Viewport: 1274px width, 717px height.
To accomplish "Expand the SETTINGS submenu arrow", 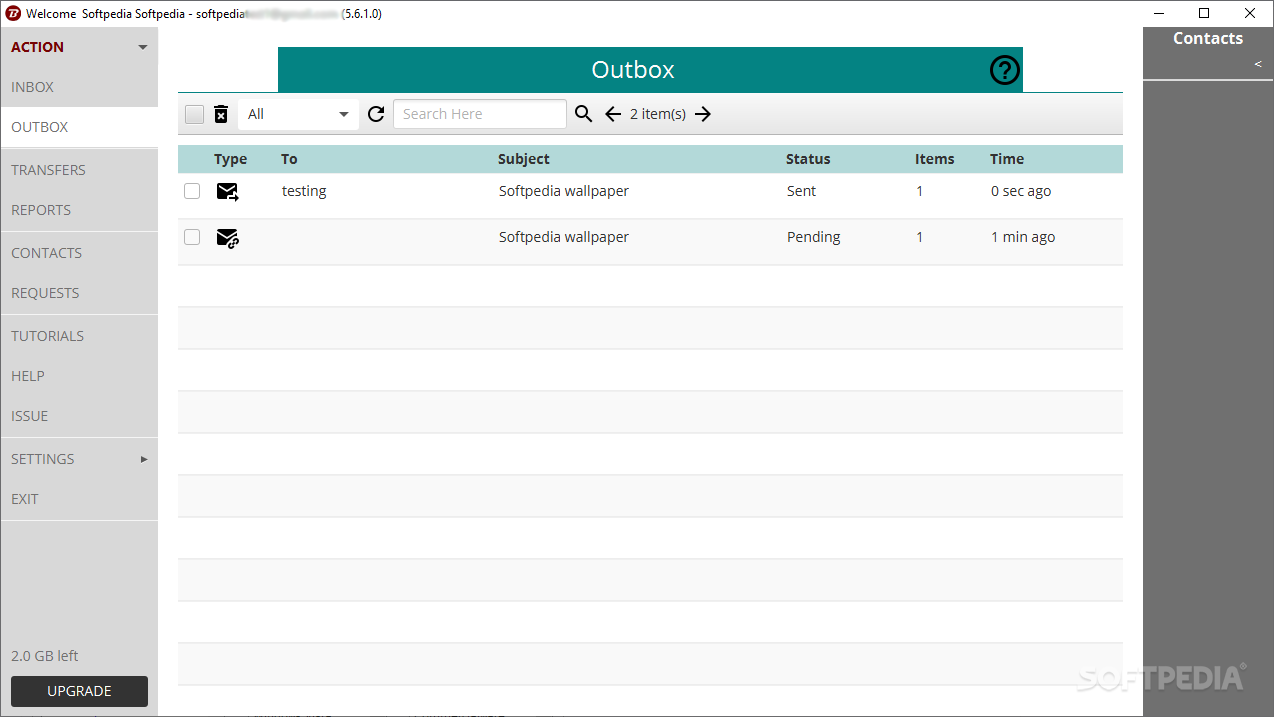I will click(x=144, y=459).
